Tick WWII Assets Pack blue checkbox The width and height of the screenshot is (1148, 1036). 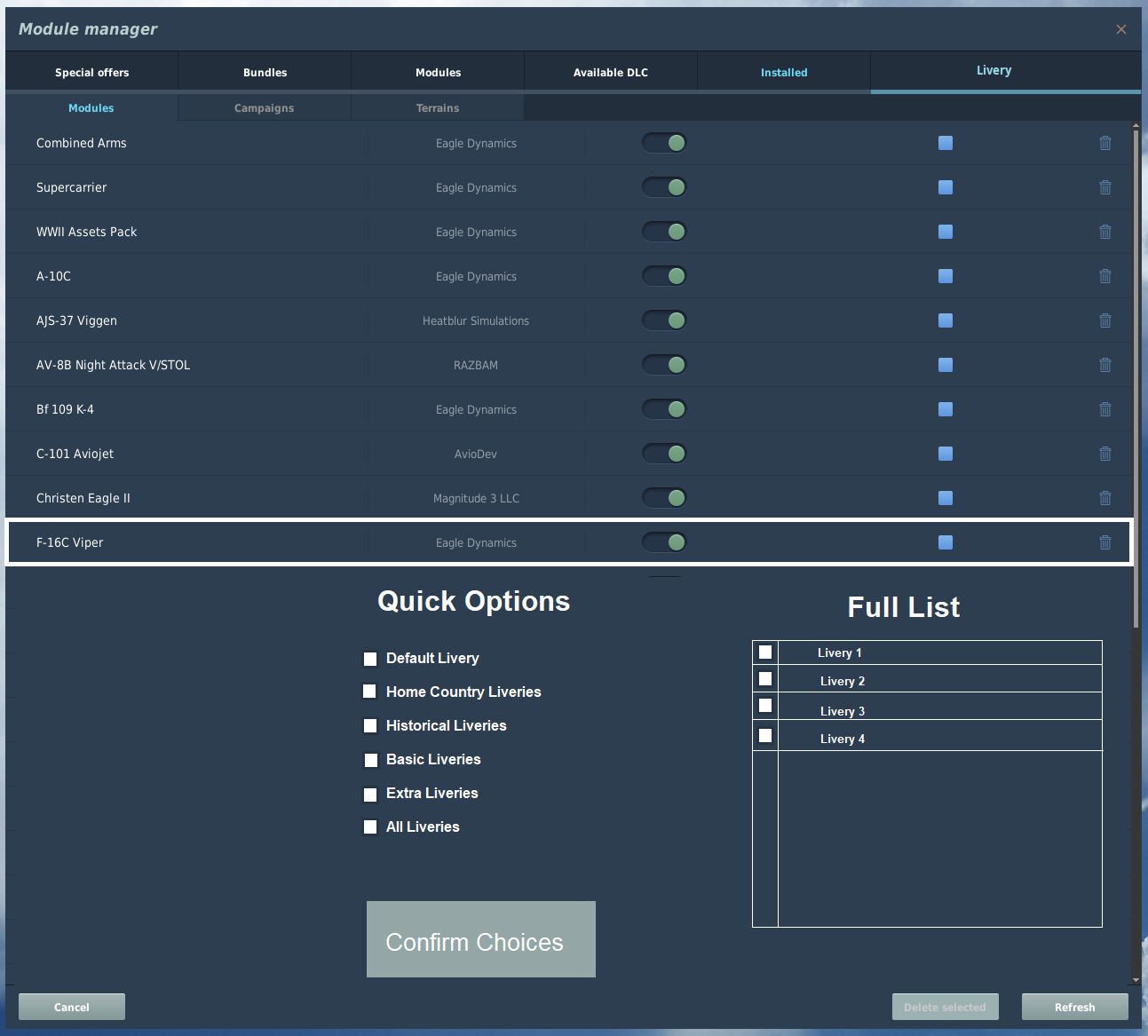click(946, 232)
